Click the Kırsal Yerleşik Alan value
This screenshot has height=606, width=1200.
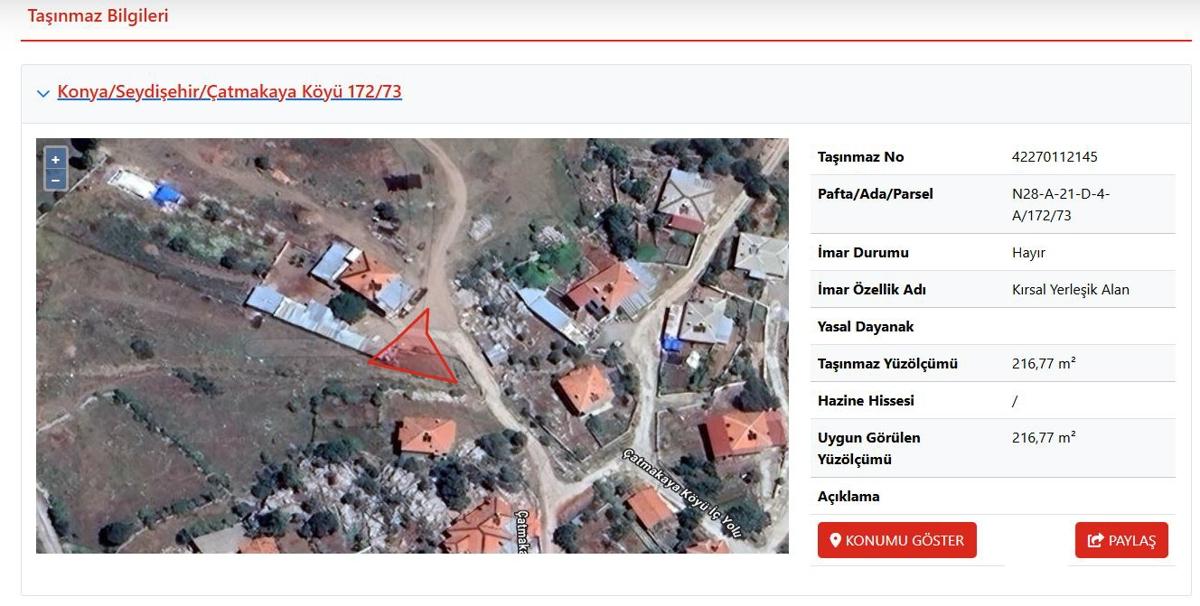pyautogui.click(x=1070, y=290)
